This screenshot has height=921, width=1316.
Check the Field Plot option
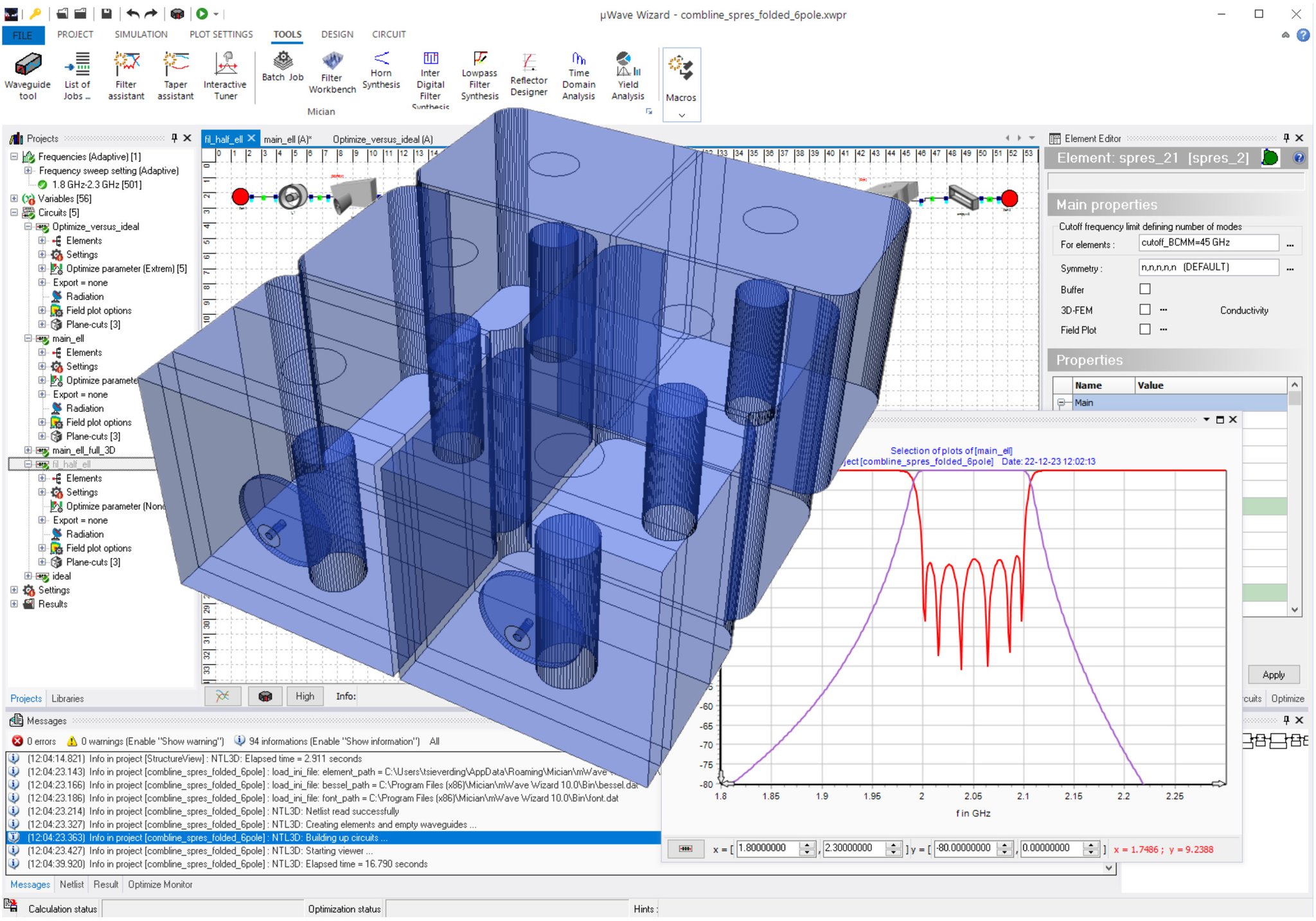[1144, 330]
